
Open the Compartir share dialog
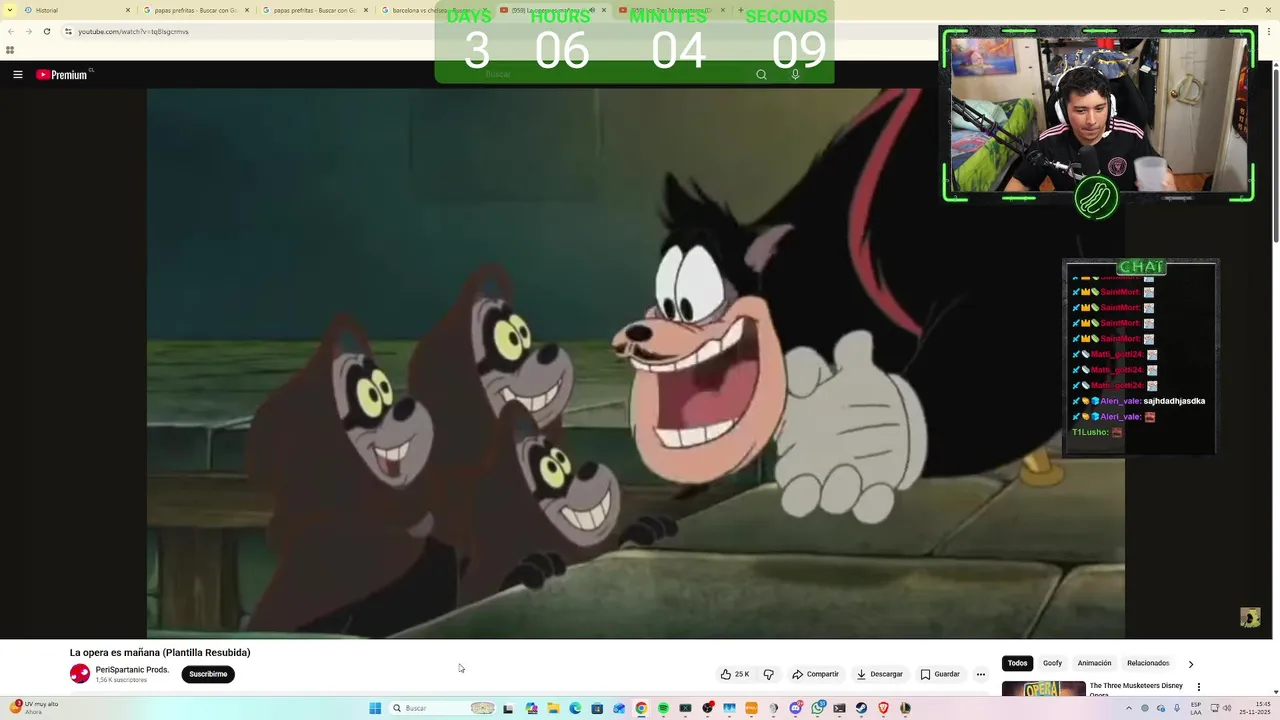tap(815, 674)
